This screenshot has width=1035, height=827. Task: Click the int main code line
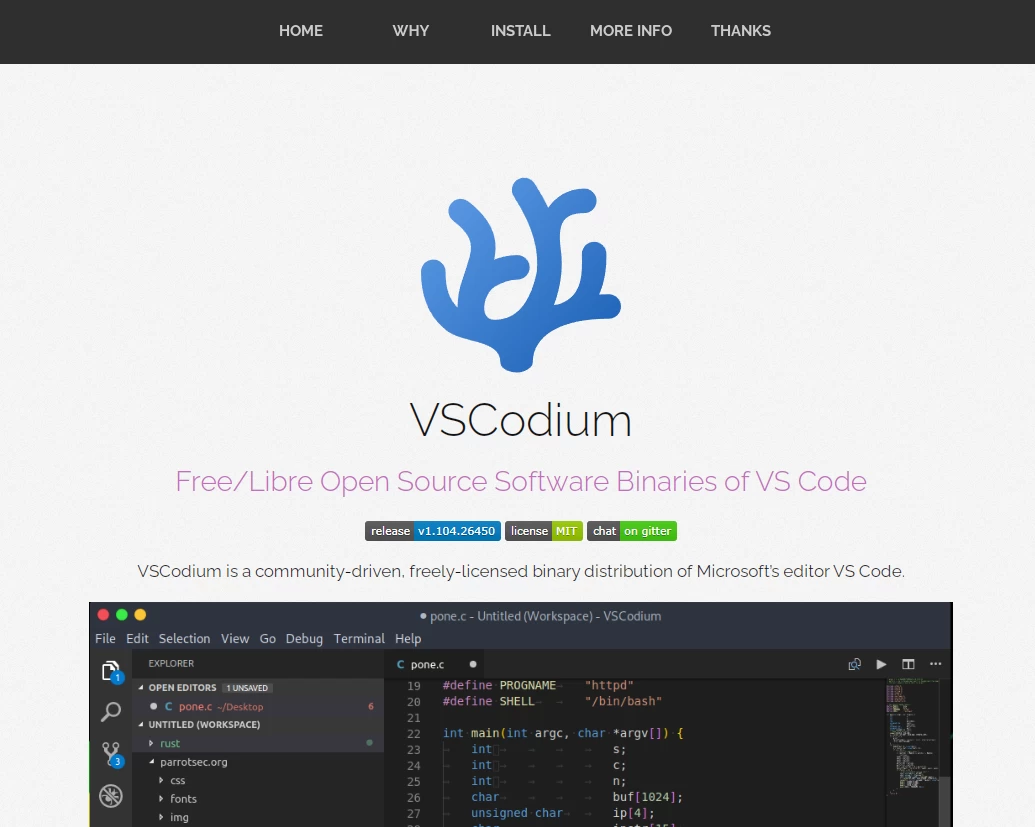pyautogui.click(x=563, y=733)
